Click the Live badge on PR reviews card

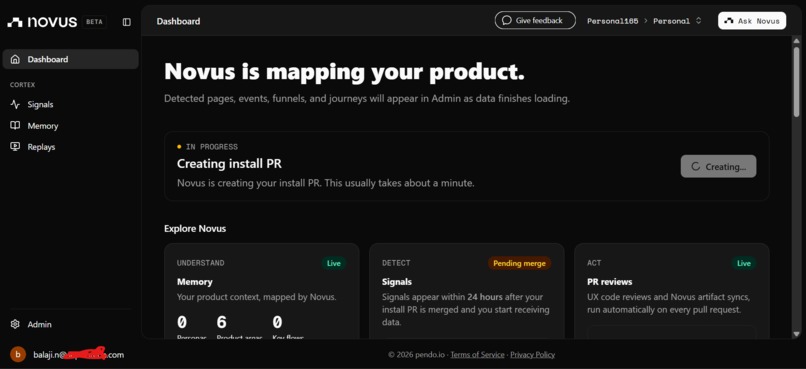coord(744,263)
